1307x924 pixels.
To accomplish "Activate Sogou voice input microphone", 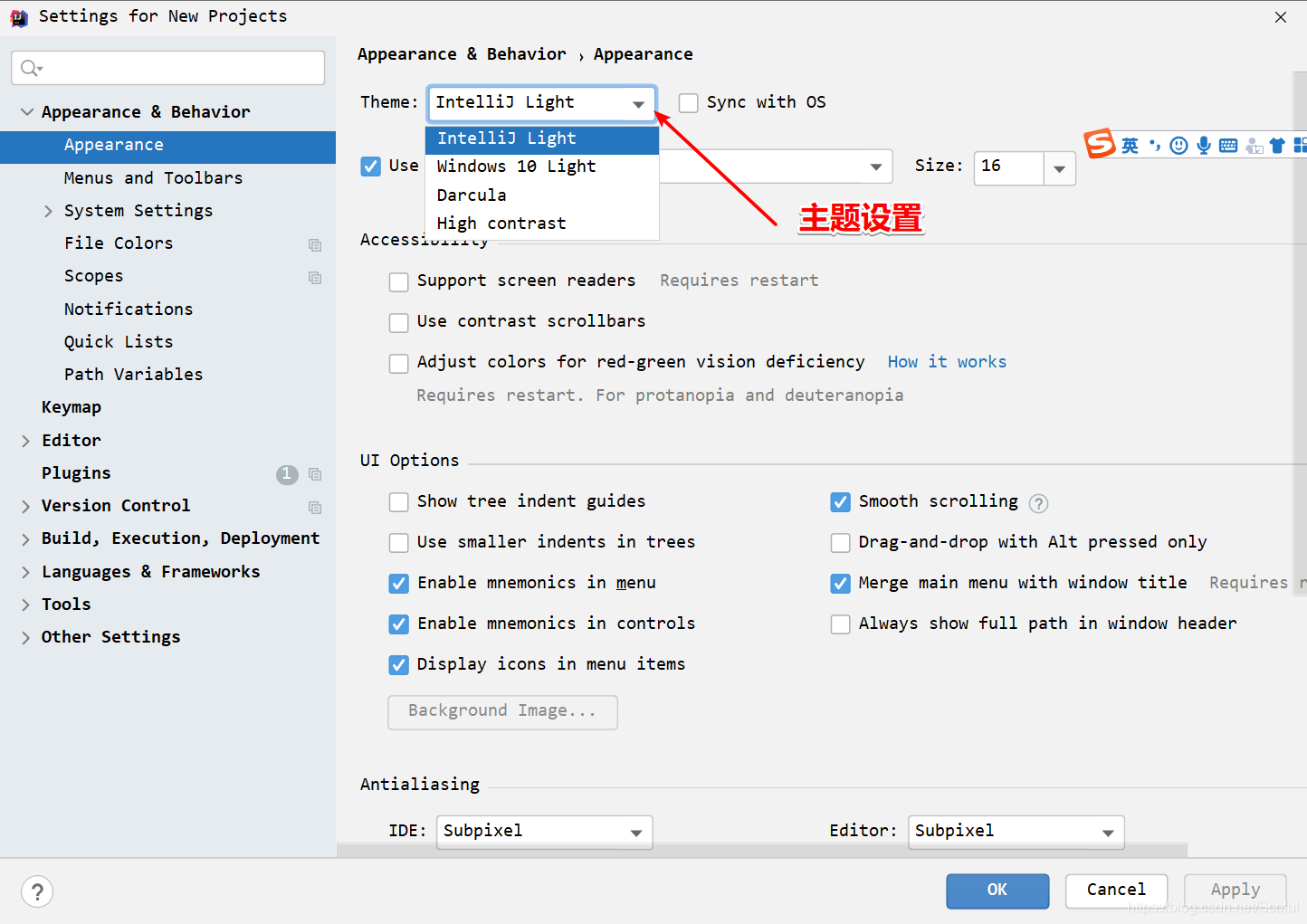I will click(1204, 146).
